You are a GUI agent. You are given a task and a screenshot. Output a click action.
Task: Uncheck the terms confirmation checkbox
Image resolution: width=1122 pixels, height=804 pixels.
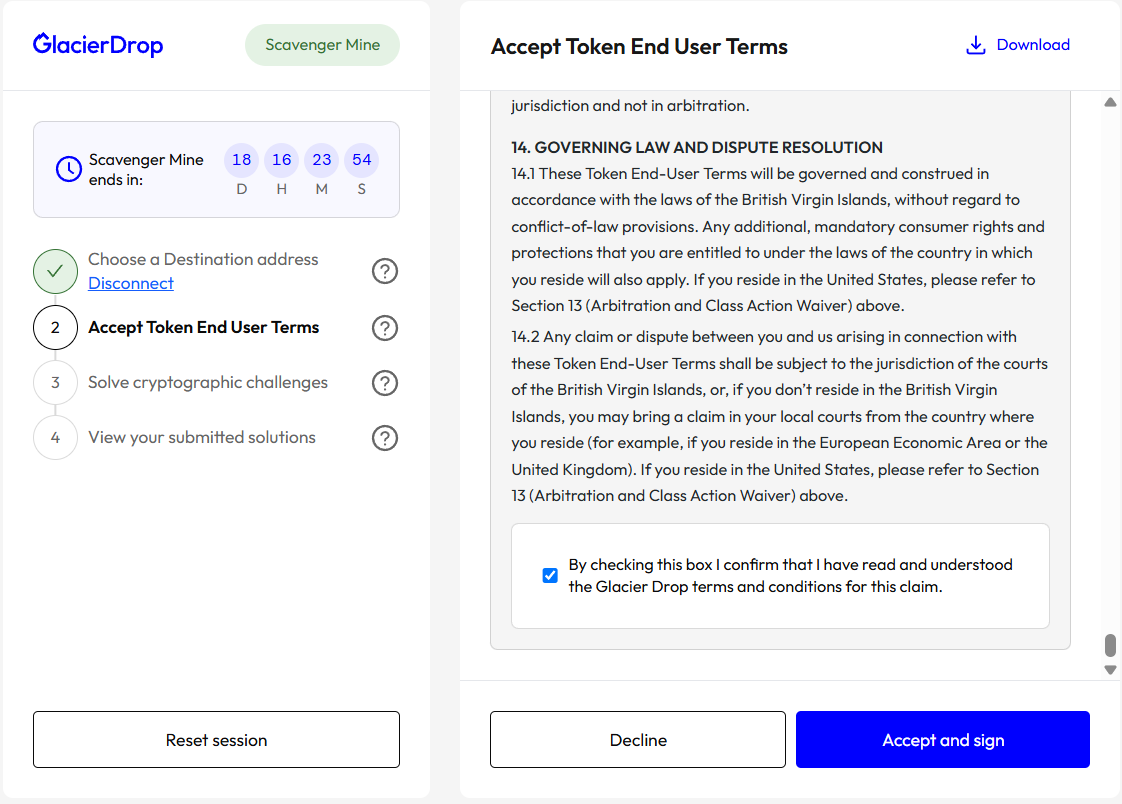click(x=550, y=576)
